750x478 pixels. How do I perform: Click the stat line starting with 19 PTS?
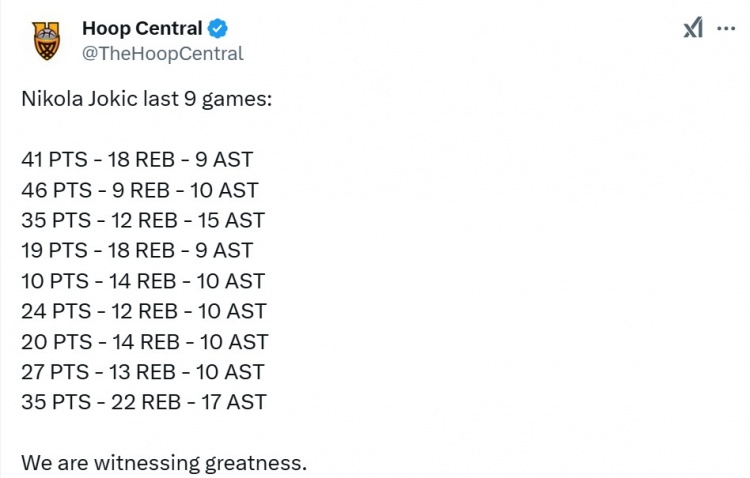137,250
